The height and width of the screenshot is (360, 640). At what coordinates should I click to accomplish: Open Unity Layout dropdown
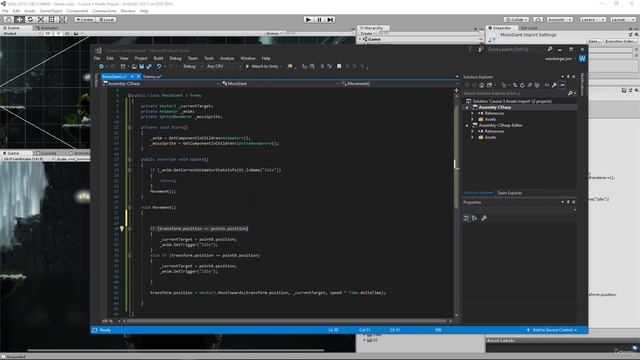[x=622, y=19]
